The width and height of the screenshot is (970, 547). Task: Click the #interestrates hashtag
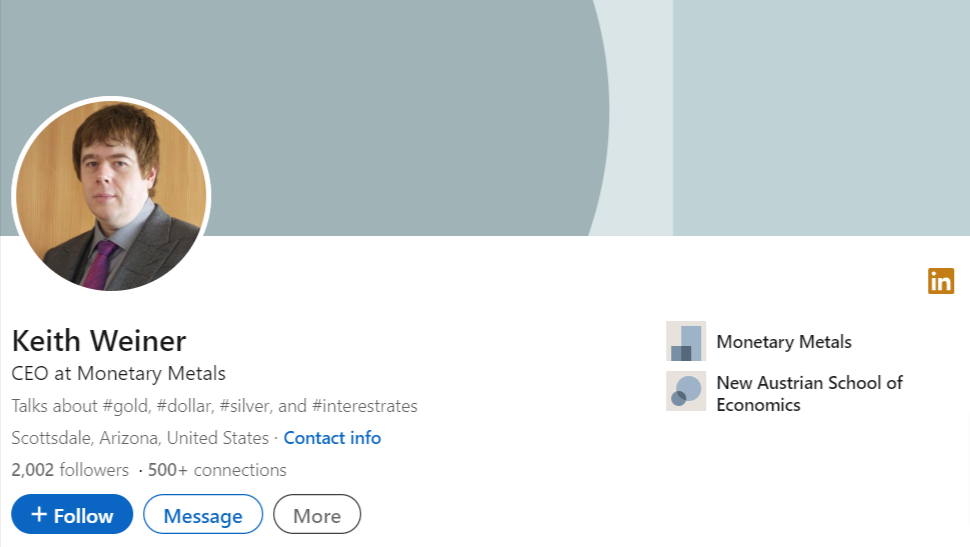click(x=365, y=406)
